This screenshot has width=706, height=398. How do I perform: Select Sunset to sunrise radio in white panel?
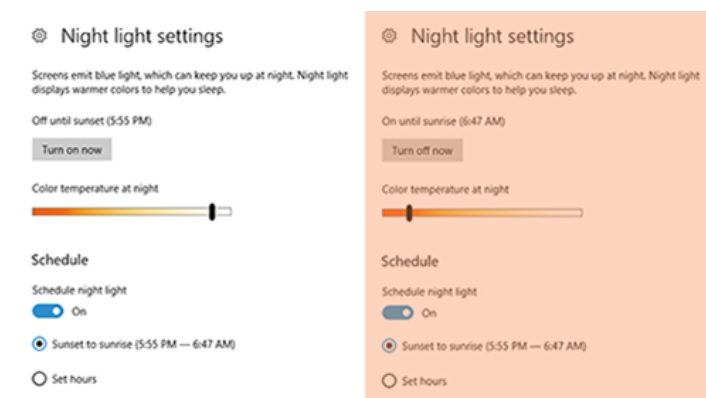click(x=39, y=344)
